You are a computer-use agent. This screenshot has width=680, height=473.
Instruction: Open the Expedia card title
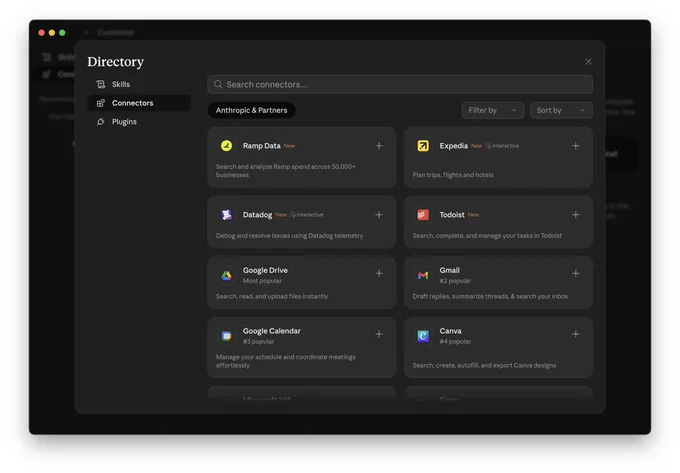click(454, 146)
